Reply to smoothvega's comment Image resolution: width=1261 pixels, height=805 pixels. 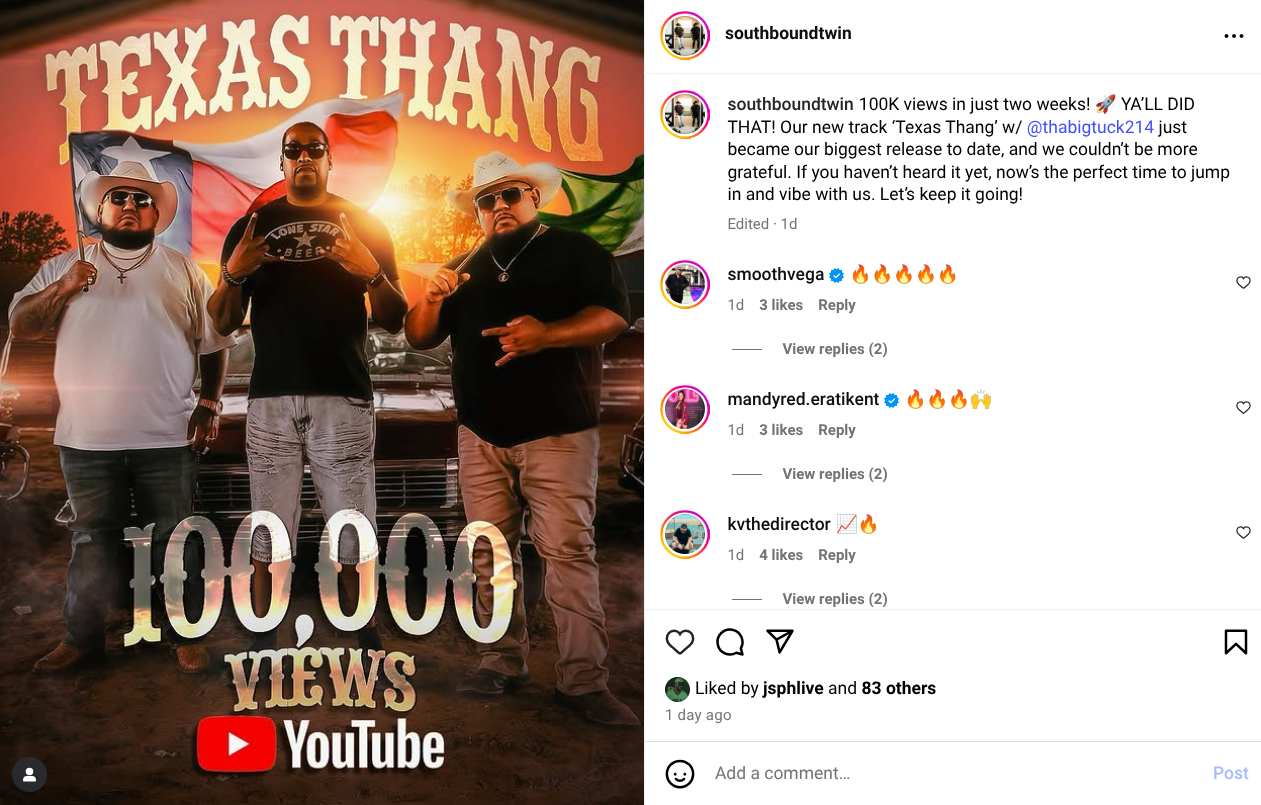pos(837,305)
